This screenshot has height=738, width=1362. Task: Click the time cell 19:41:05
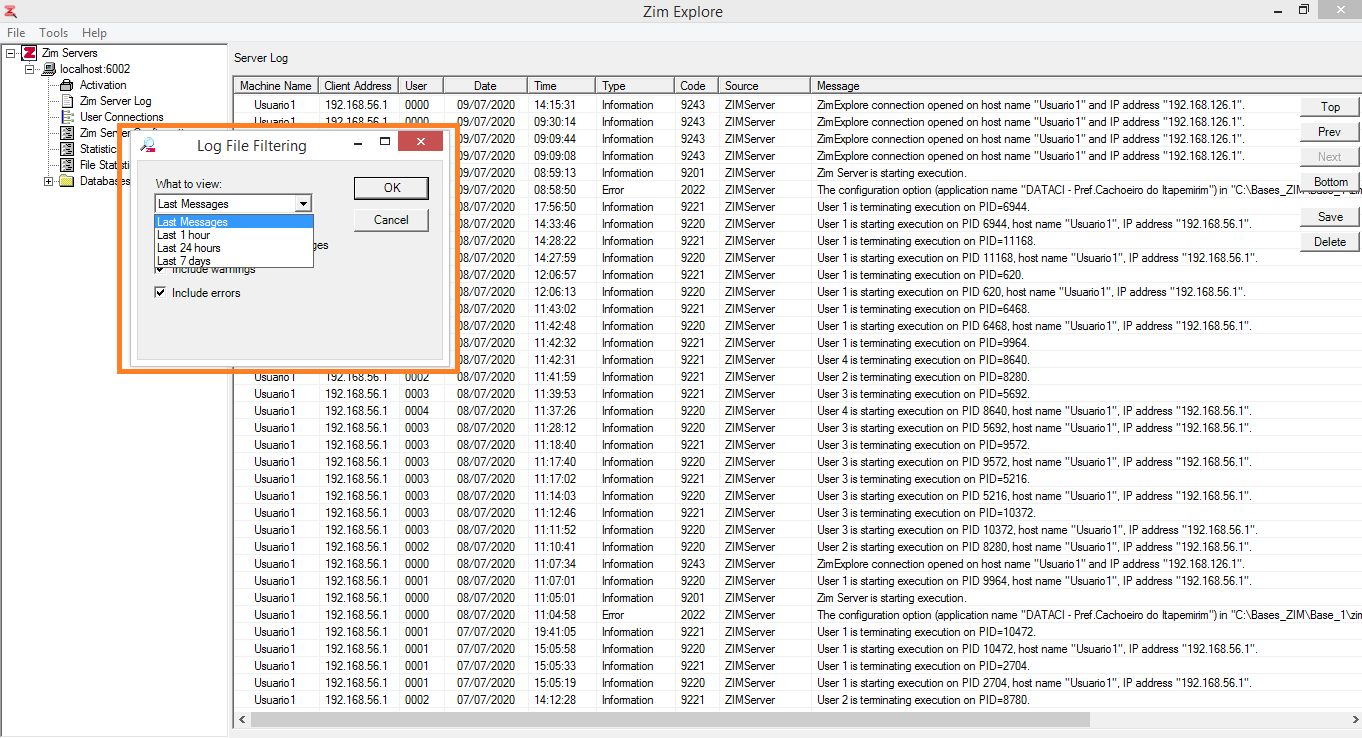coord(554,632)
